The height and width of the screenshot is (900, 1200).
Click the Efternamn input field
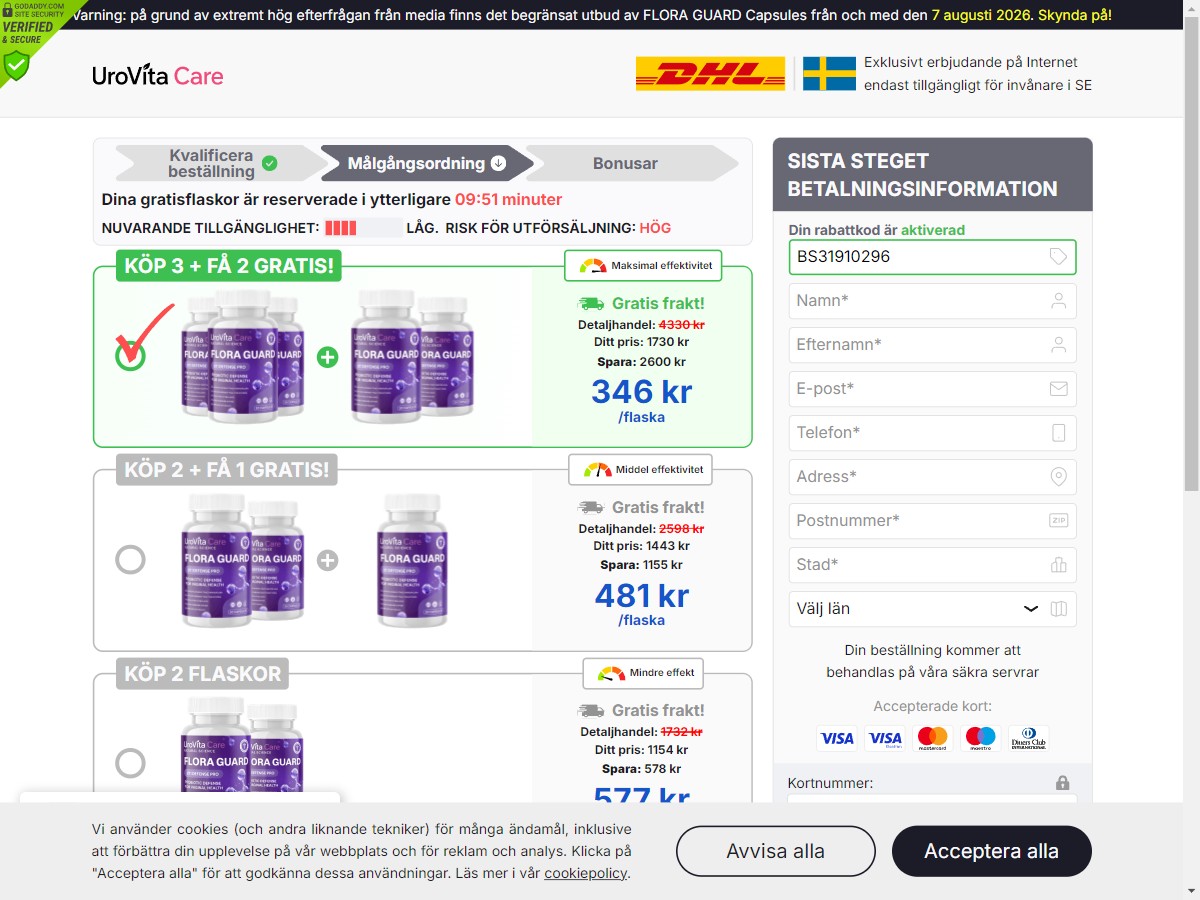tap(932, 345)
